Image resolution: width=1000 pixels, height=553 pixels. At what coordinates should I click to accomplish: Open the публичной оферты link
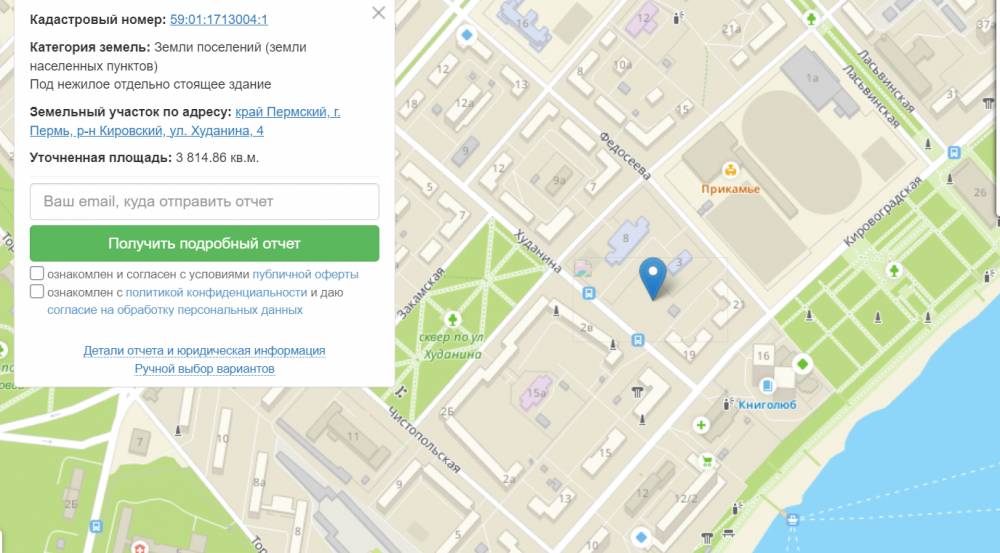(305, 274)
